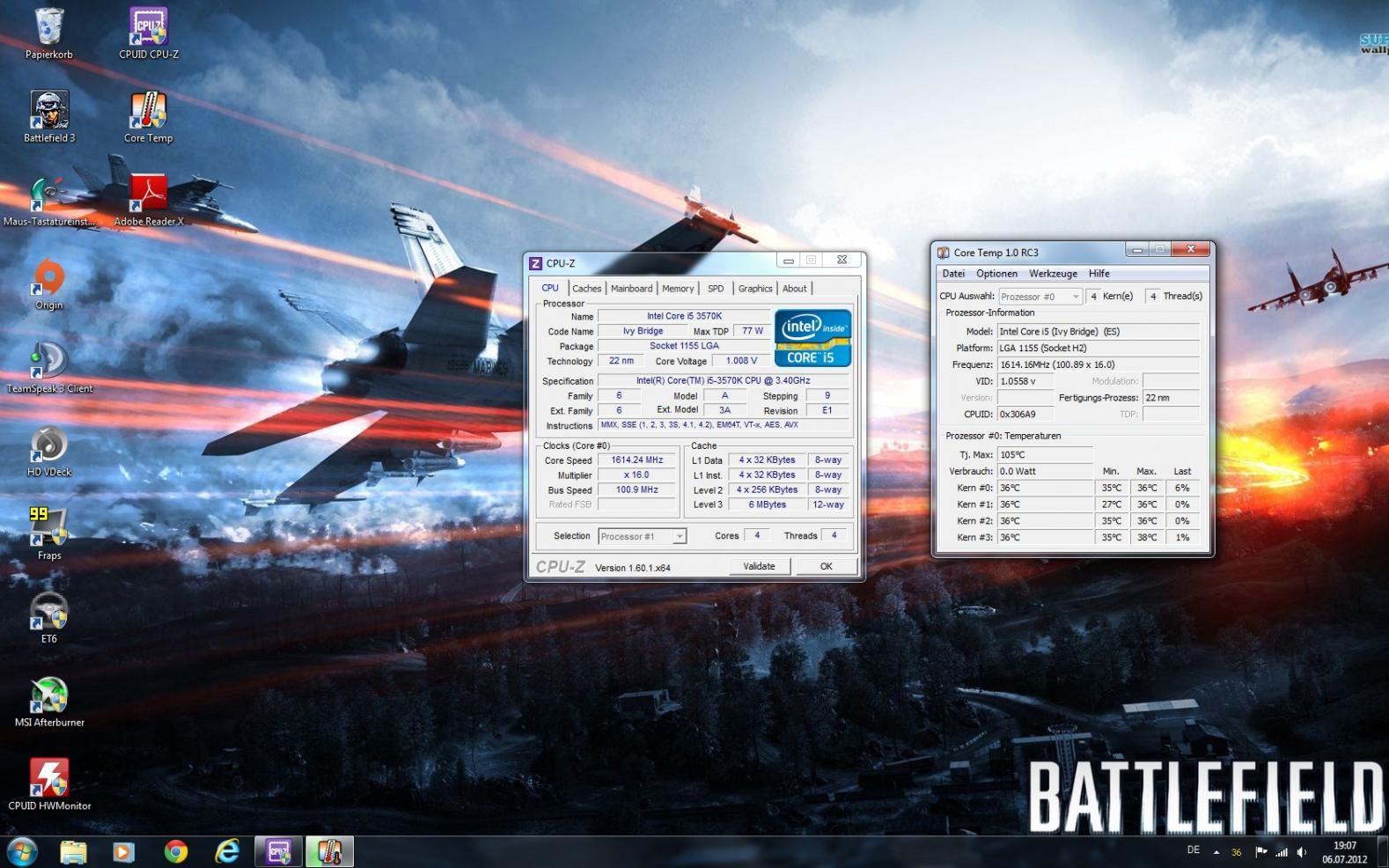
Task: Launch Core Temp desktop shortcut
Action: [148, 116]
